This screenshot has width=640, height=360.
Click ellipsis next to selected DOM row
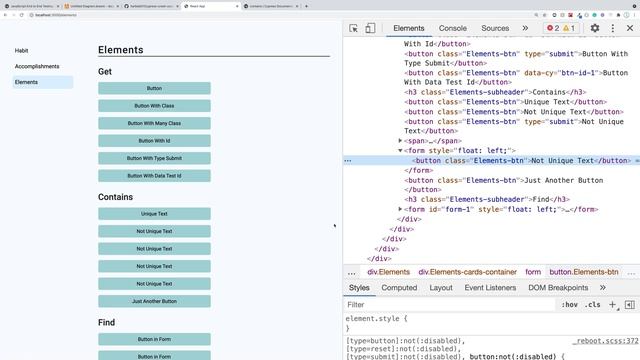(348, 161)
